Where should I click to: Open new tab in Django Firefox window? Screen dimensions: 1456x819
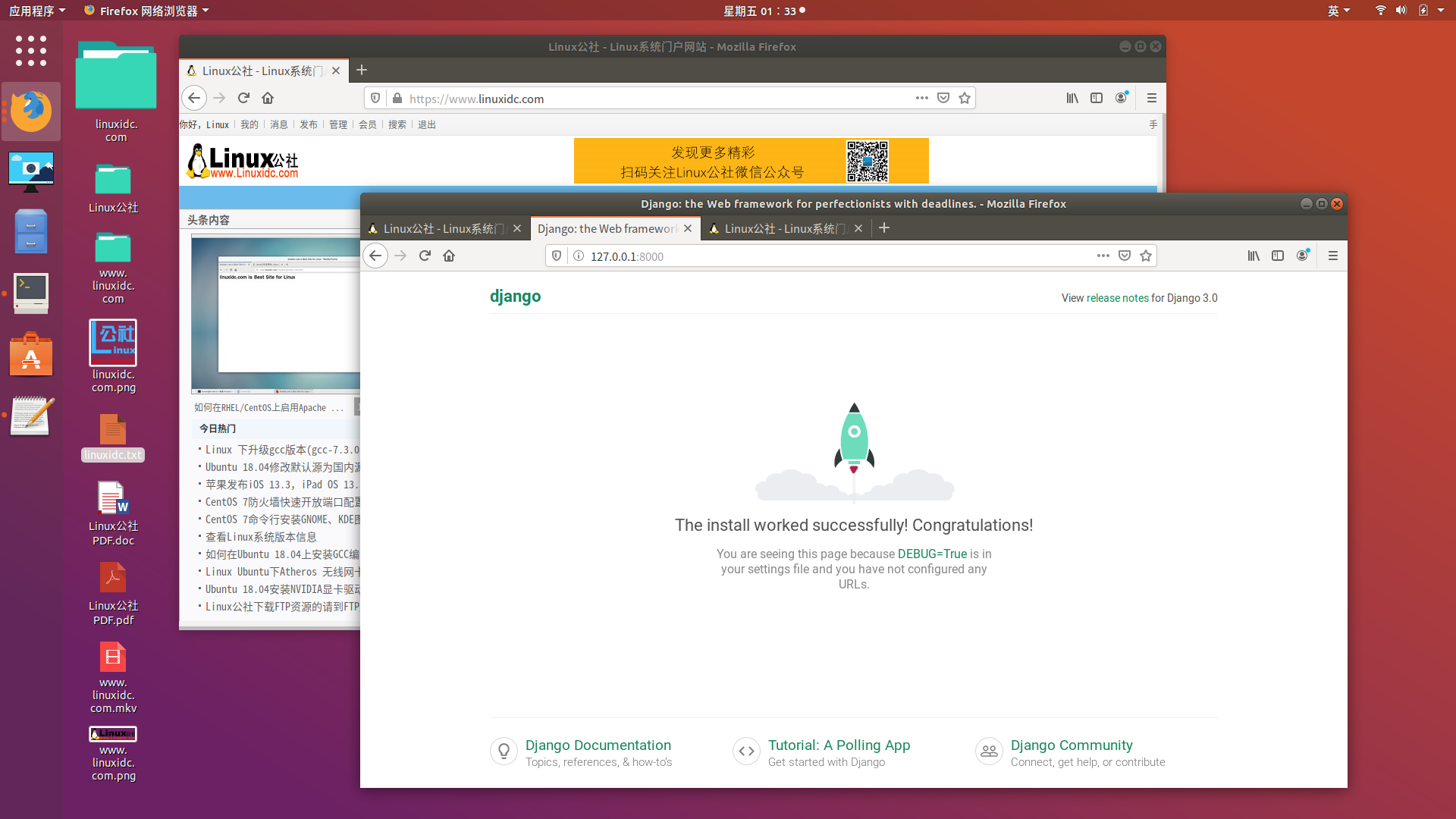point(884,228)
